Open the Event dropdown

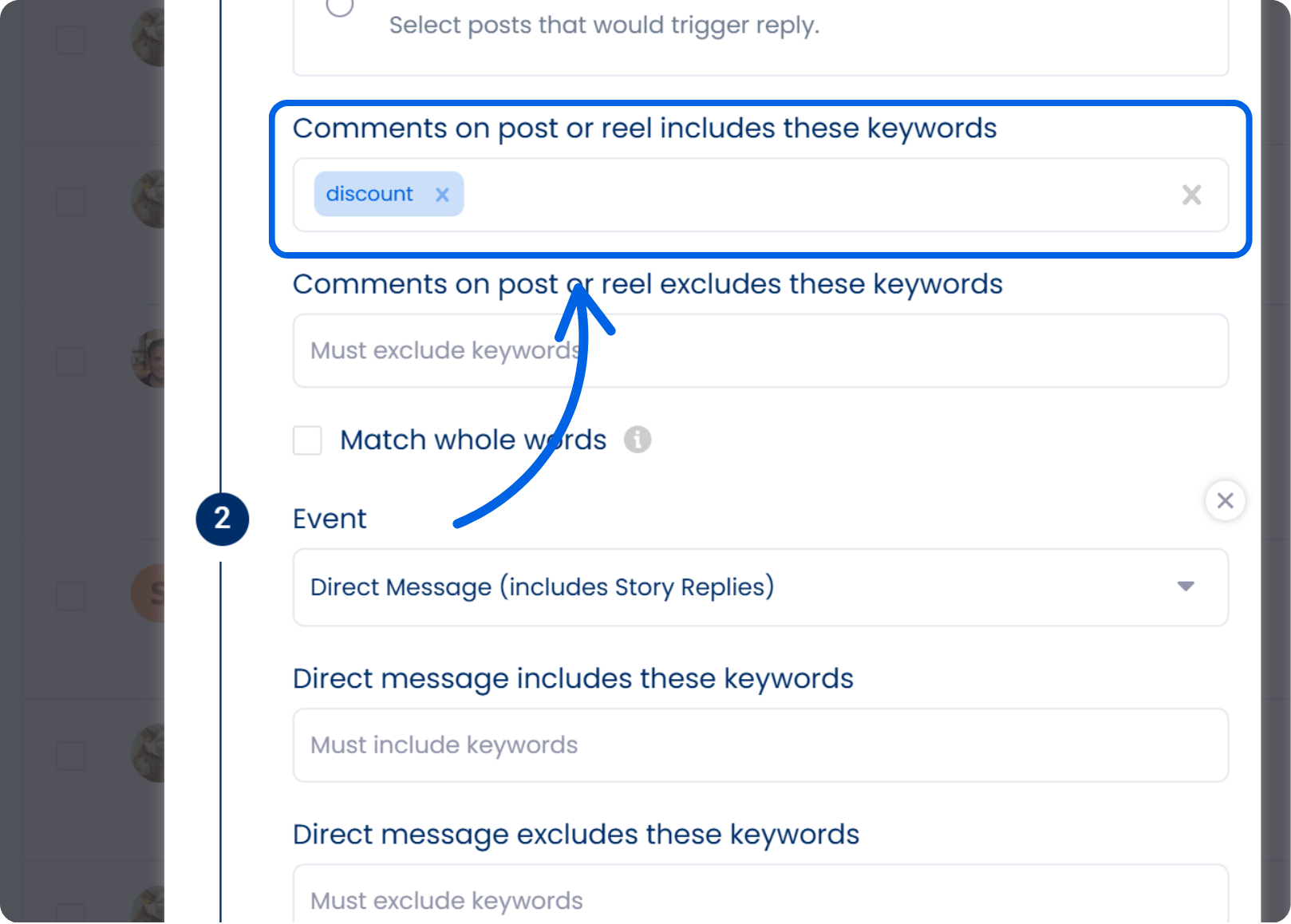(x=758, y=587)
